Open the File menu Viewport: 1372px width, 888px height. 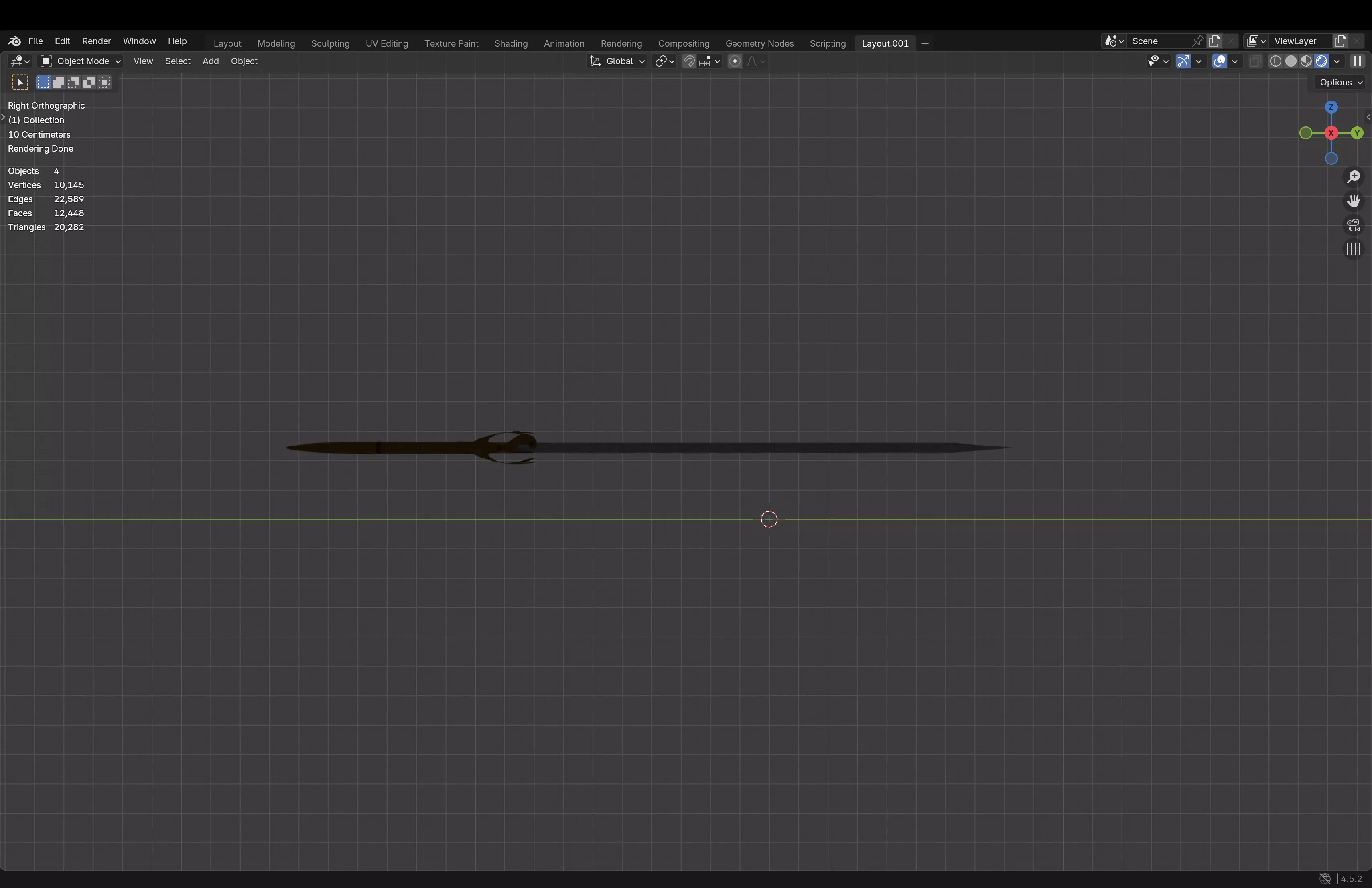tap(36, 41)
